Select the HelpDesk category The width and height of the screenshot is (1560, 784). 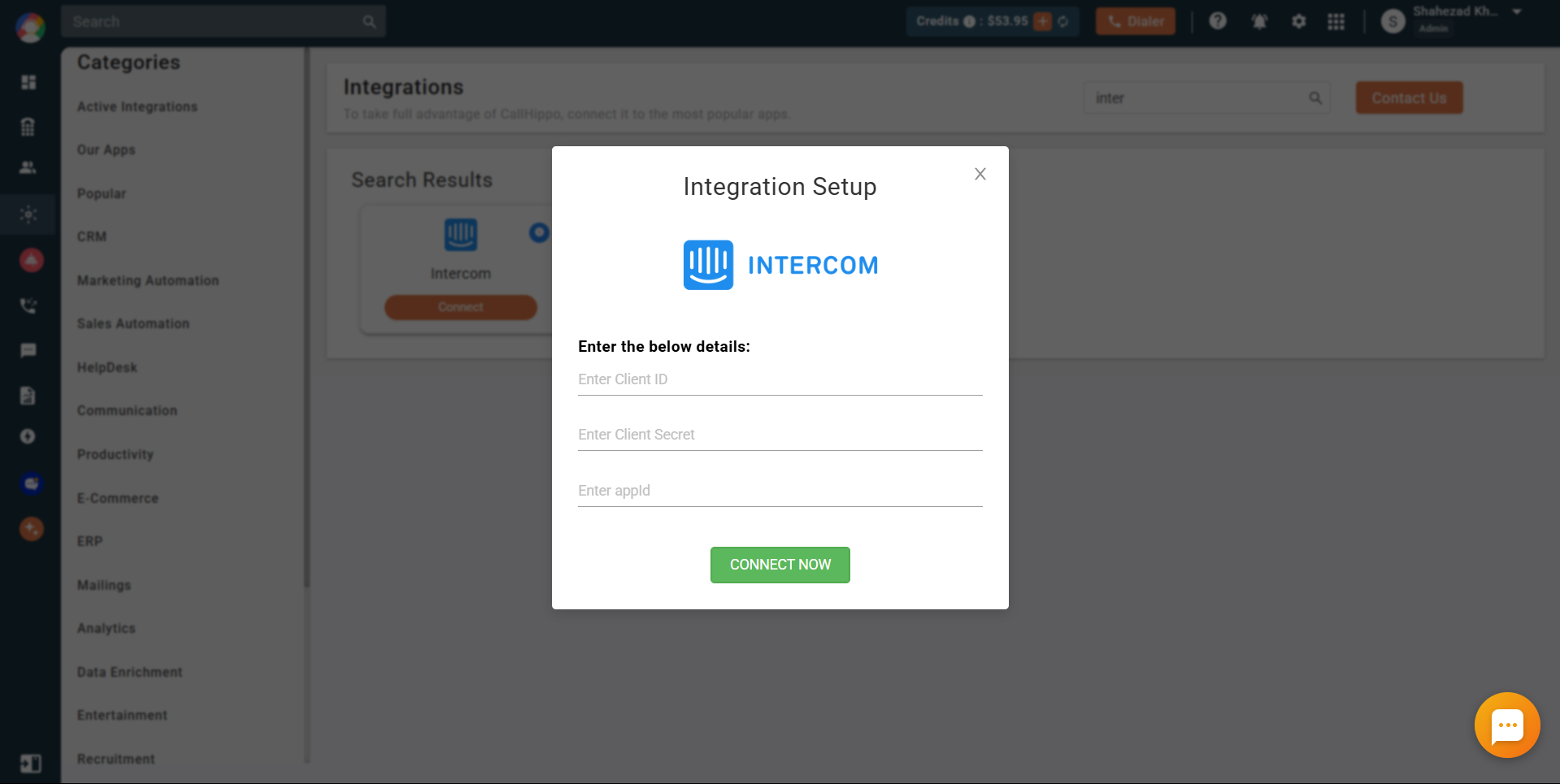click(107, 367)
